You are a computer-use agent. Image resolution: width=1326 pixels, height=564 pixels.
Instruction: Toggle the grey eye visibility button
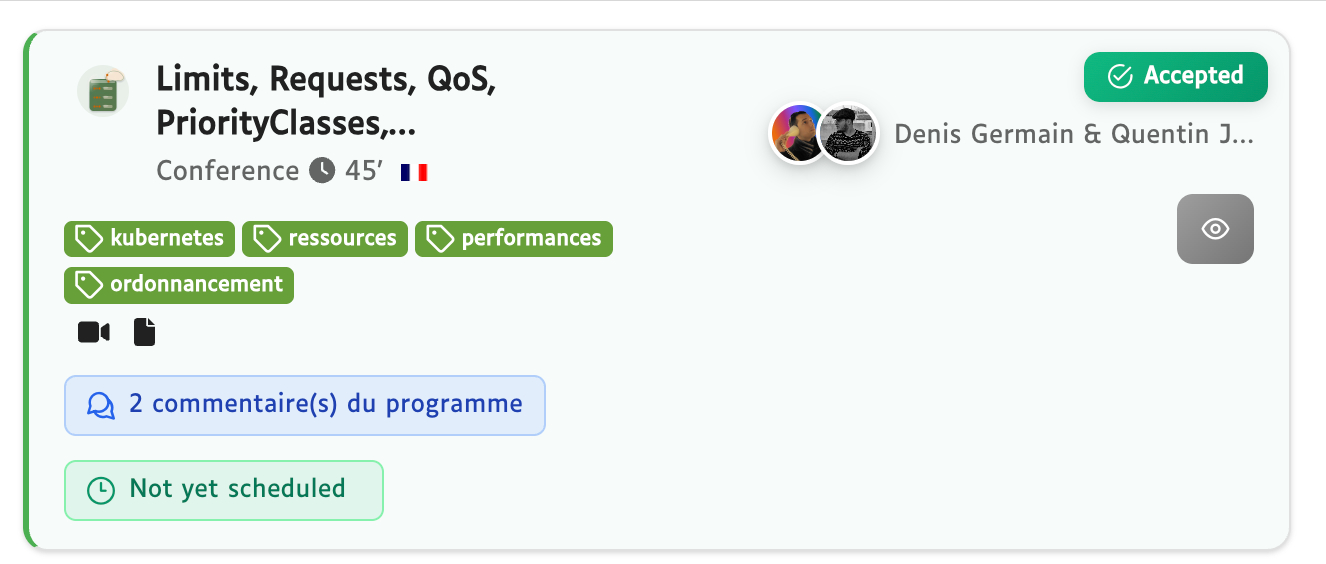(1215, 229)
